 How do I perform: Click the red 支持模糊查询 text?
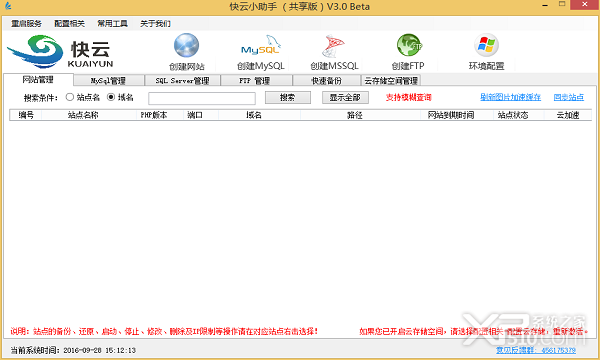(x=408, y=97)
